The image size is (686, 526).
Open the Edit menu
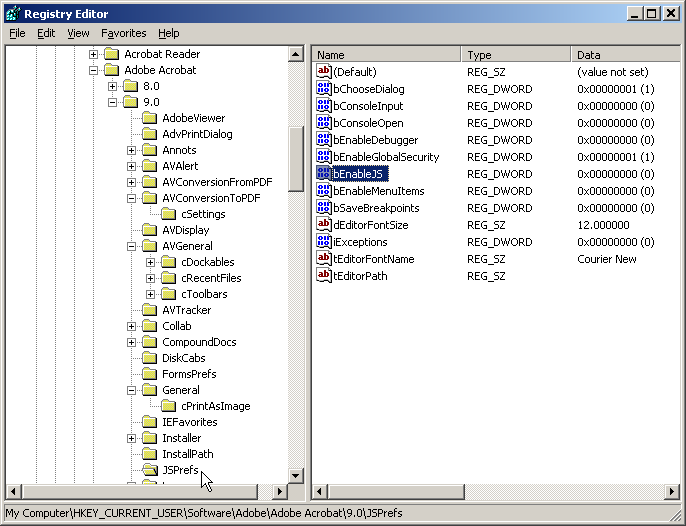click(46, 33)
